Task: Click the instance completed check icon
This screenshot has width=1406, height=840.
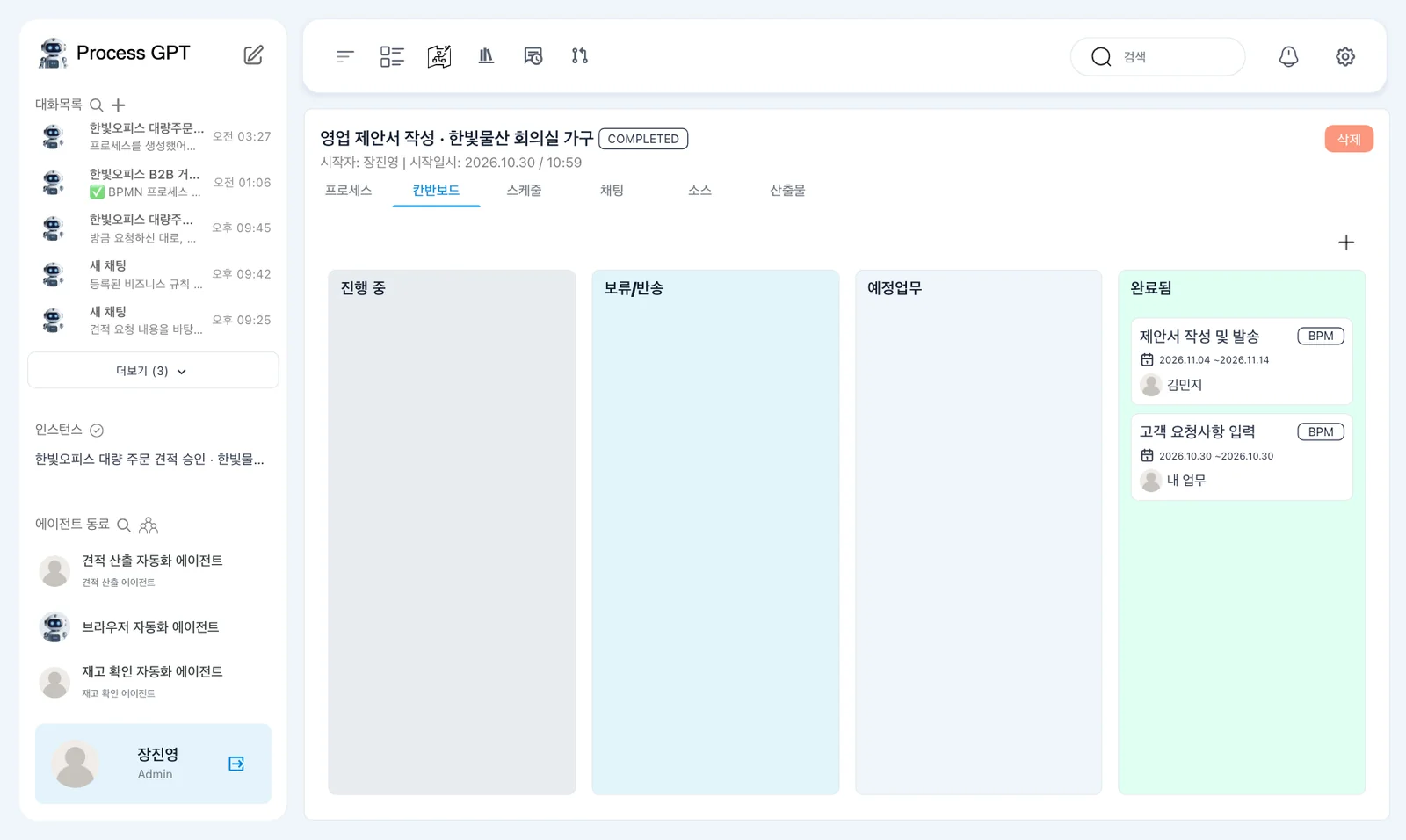Action: (x=97, y=430)
